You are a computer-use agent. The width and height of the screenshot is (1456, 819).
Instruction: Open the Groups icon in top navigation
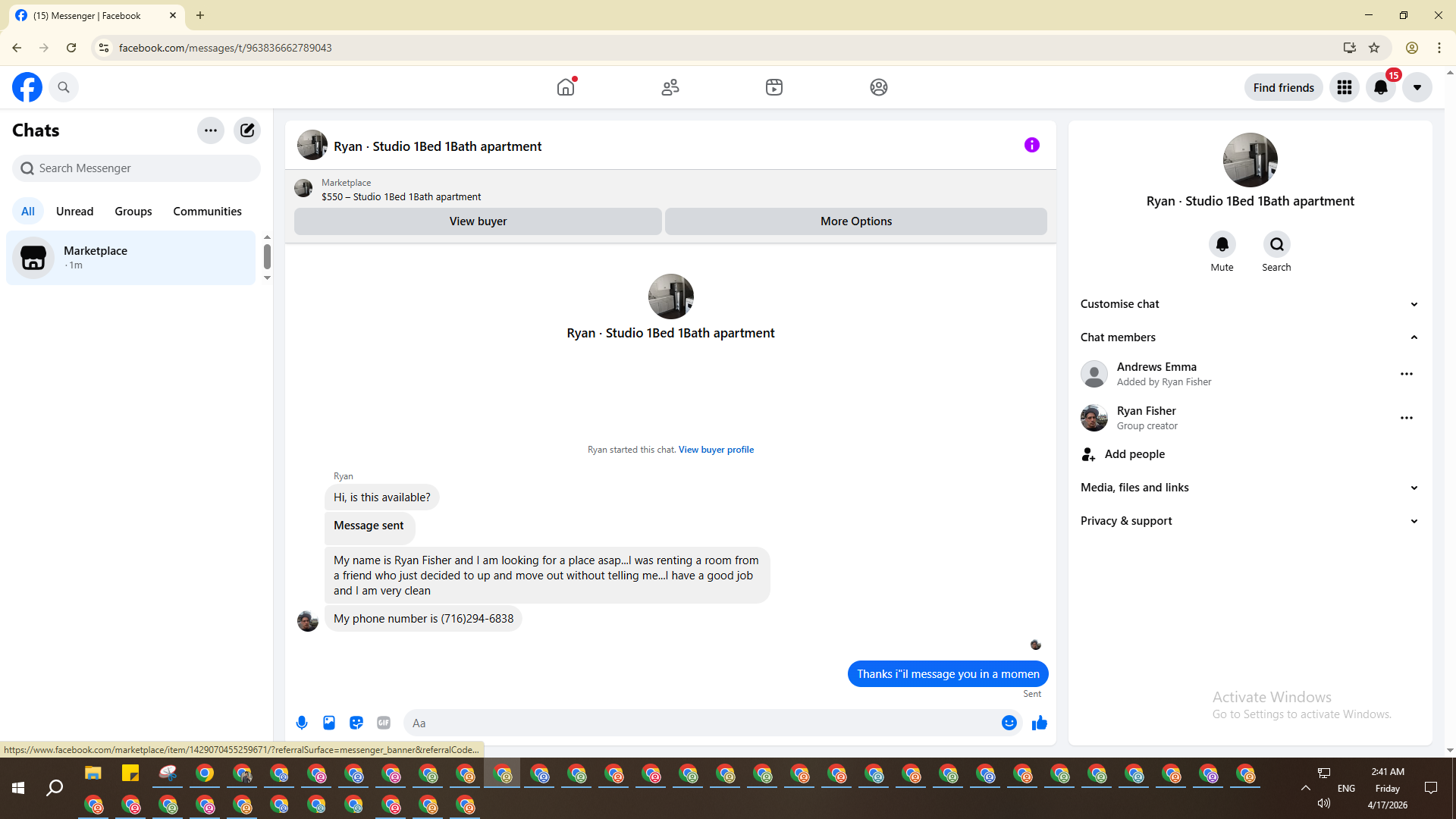tap(879, 87)
